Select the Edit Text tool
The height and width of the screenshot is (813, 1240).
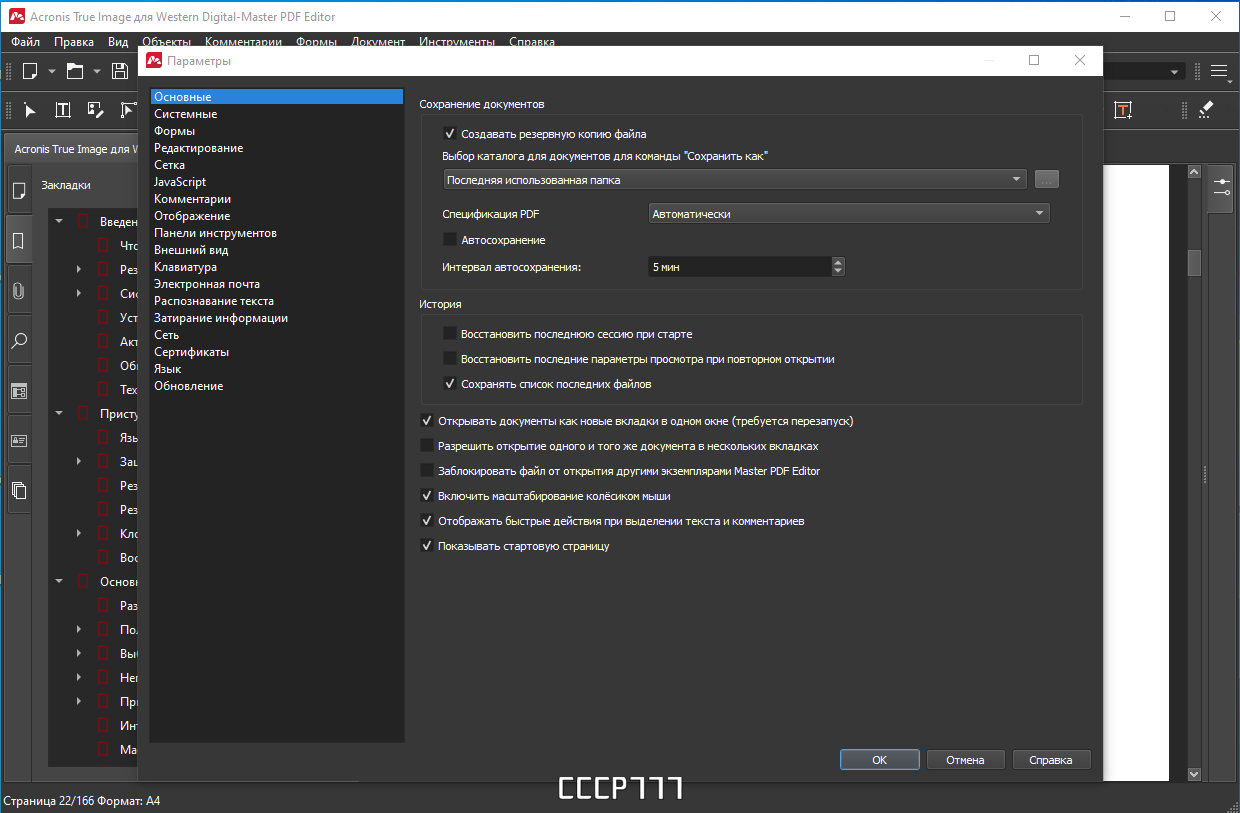(x=62, y=110)
